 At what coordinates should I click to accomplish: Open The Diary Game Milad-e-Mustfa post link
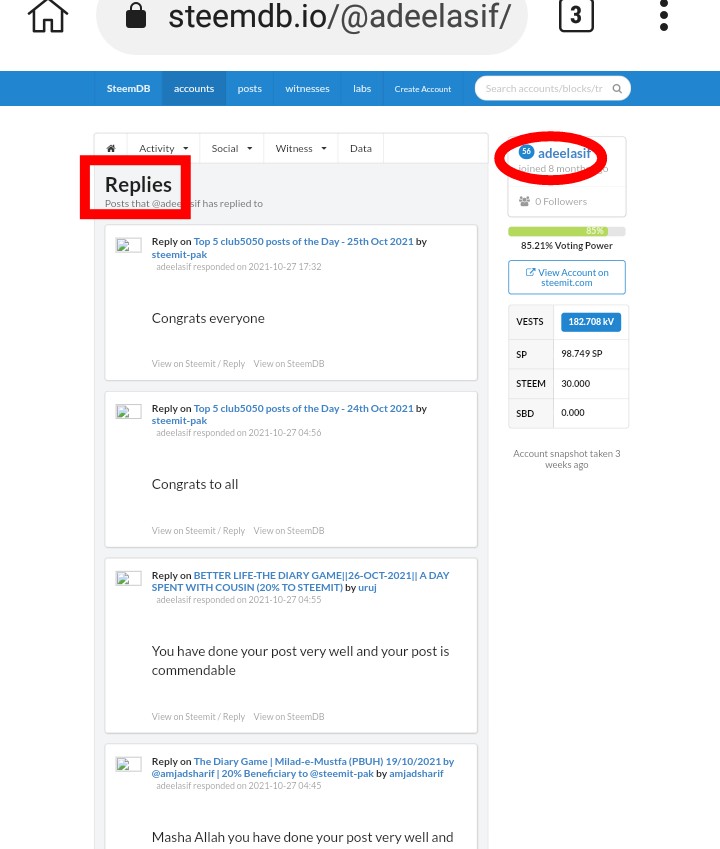coord(303,767)
